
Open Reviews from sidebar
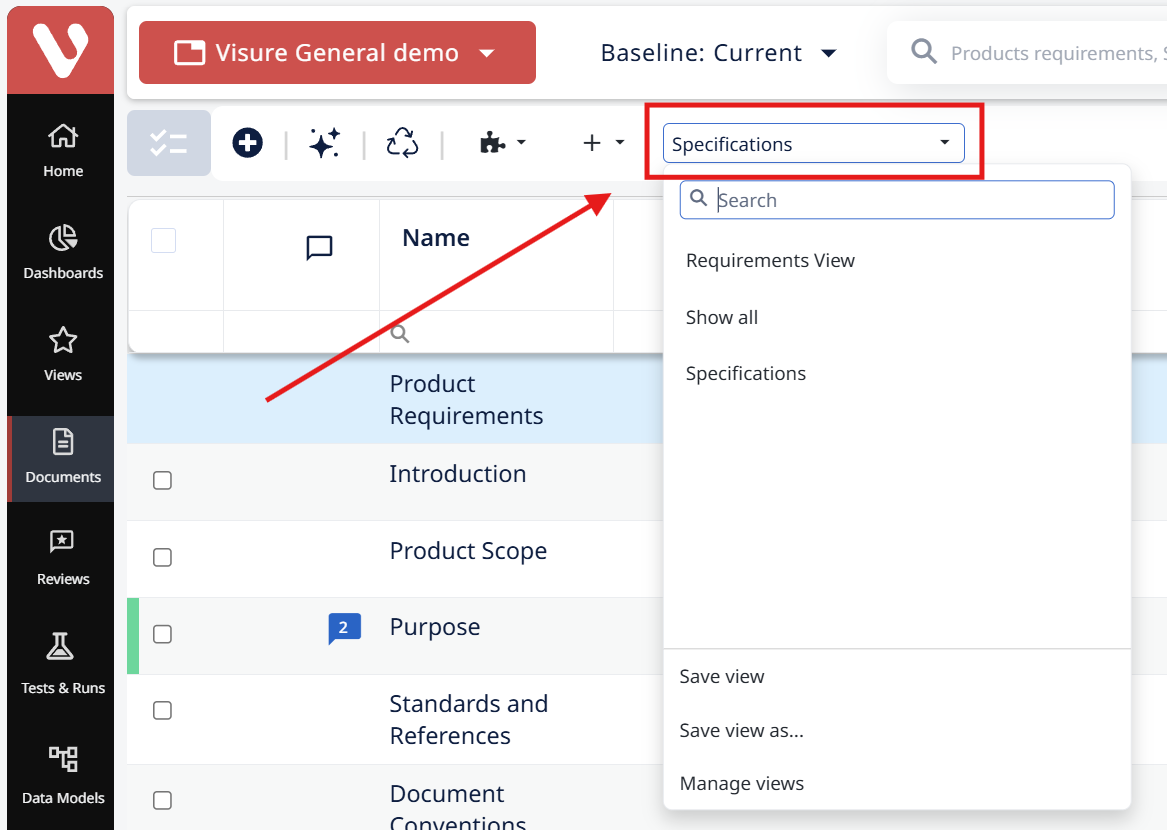point(63,559)
